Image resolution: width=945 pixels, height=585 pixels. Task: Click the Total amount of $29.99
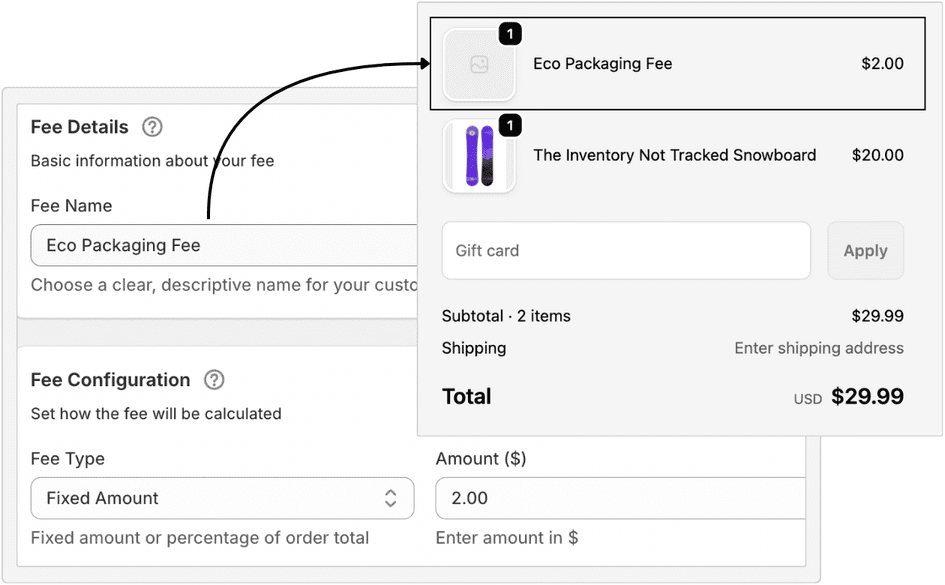(868, 396)
